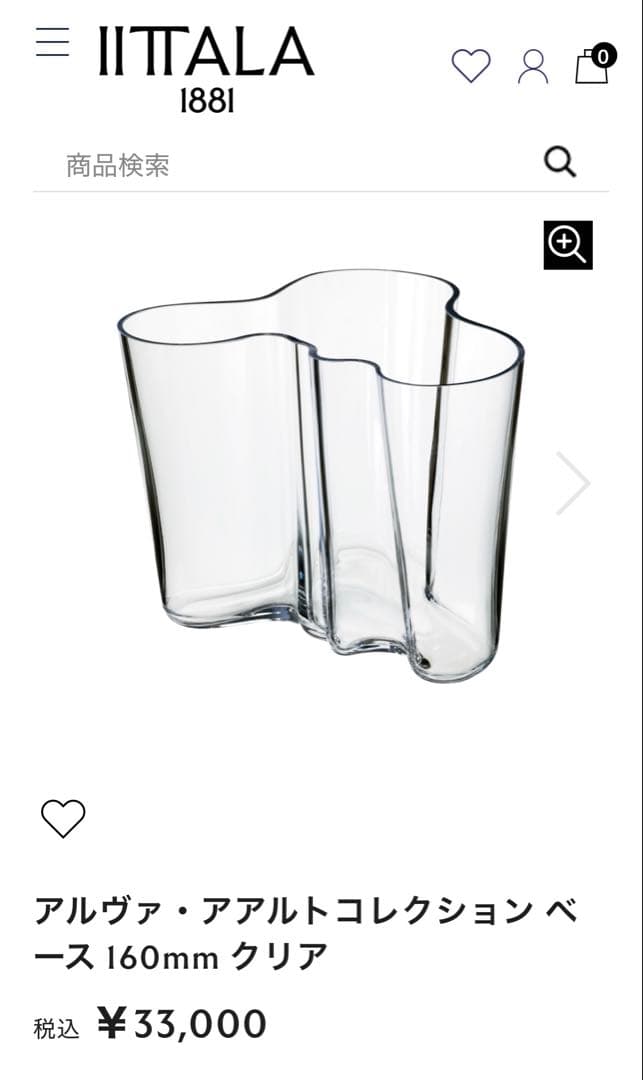
Task: Select the clear Aalto vase photo
Action: coord(322,475)
